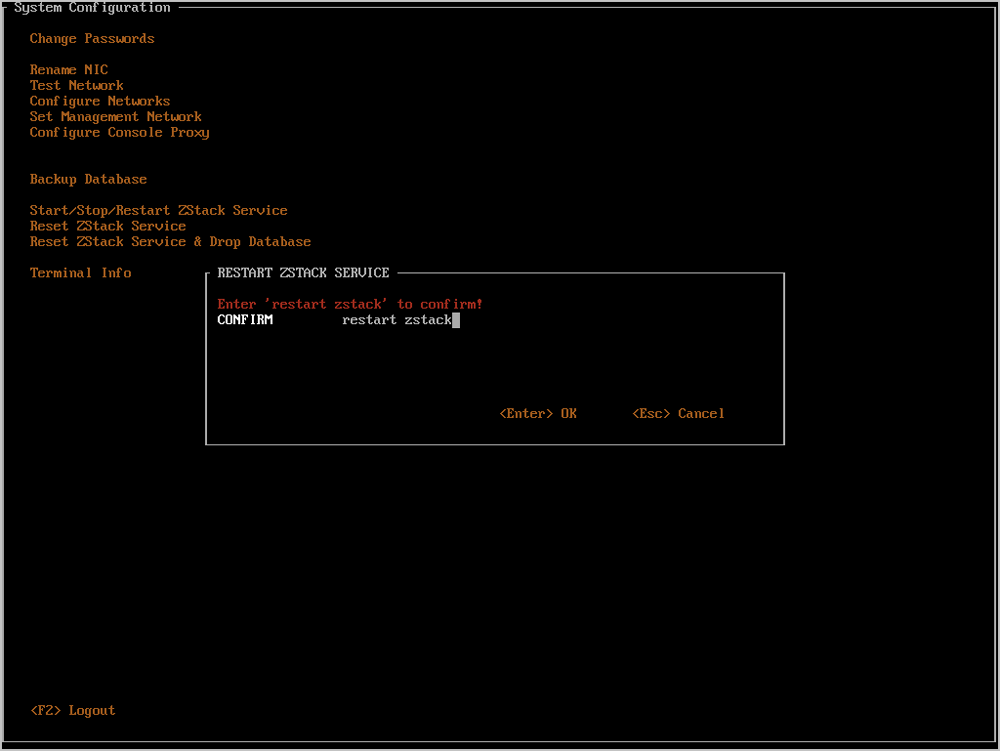Open Terminal Info
Image resolution: width=1000 pixels, height=751 pixels.
click(81, 273)
